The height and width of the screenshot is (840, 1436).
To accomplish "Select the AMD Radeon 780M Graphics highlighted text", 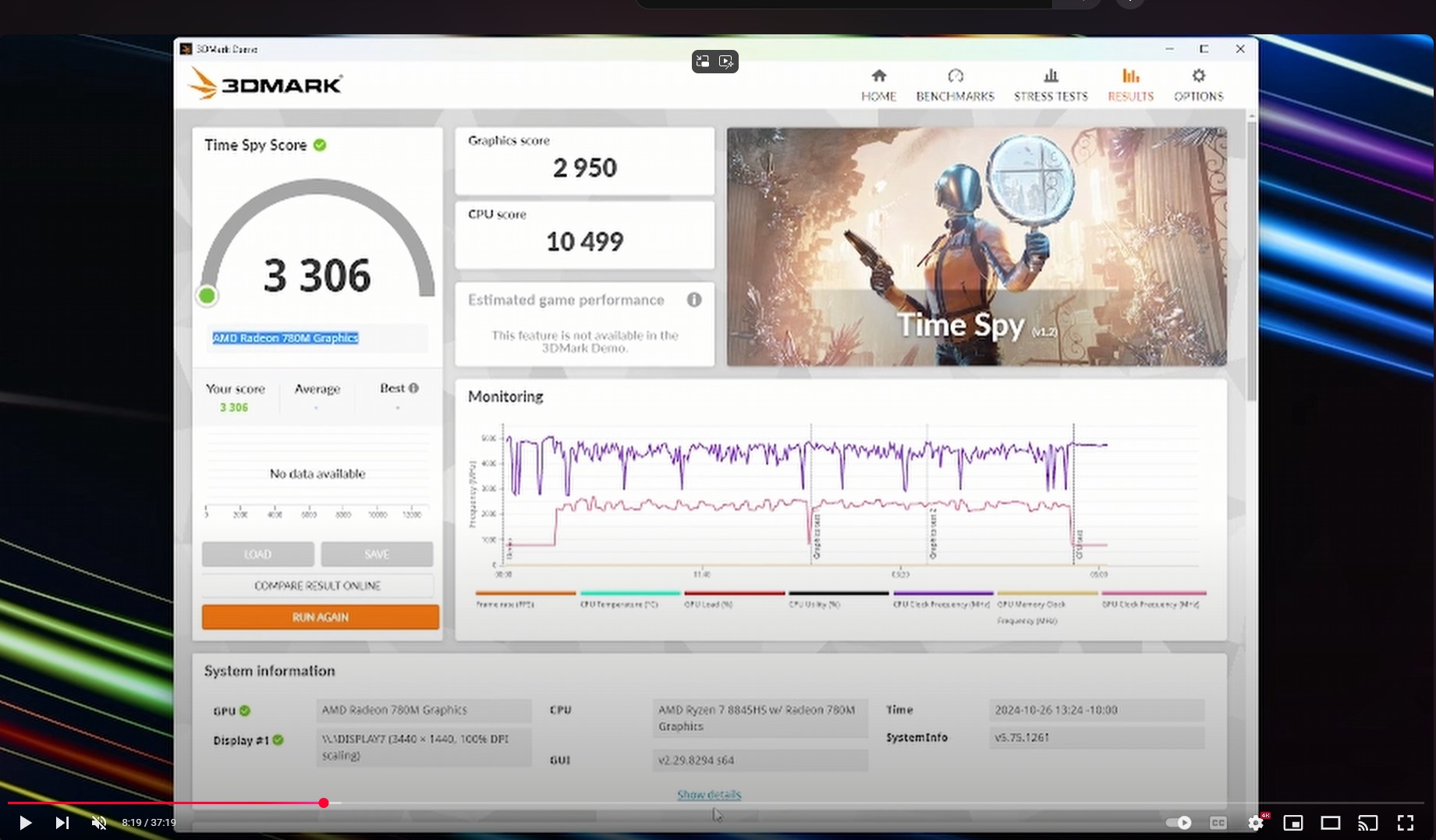I will 285,338.
